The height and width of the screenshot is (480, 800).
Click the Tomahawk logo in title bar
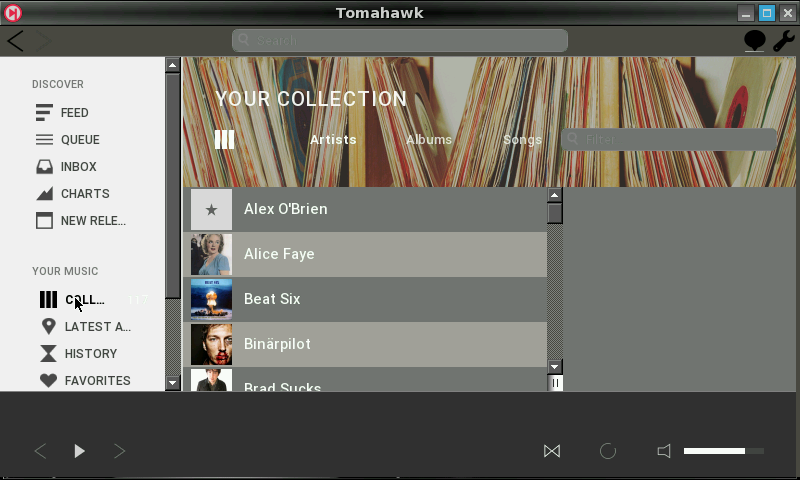[13, 13]
